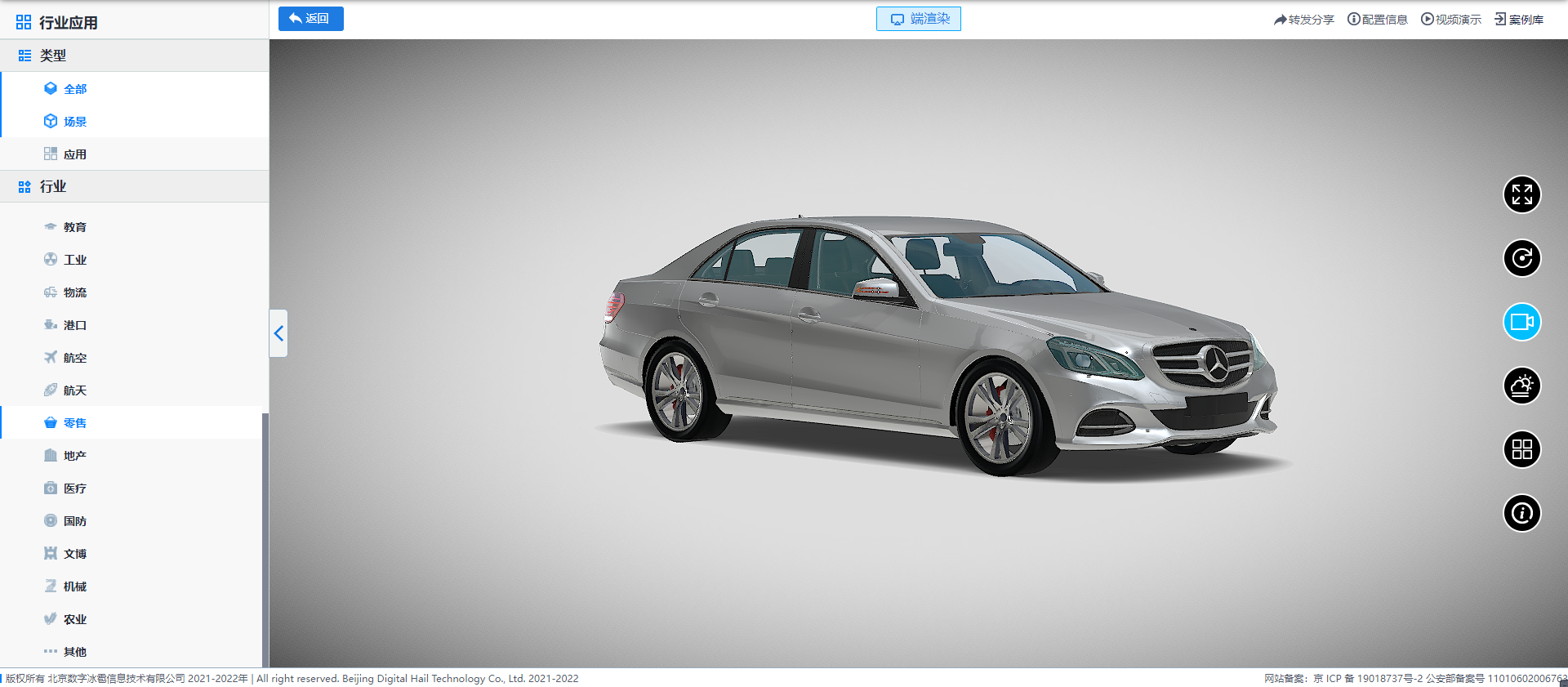
Task: Click the 行业应用 panel title
Action: [x=69, y=23]
